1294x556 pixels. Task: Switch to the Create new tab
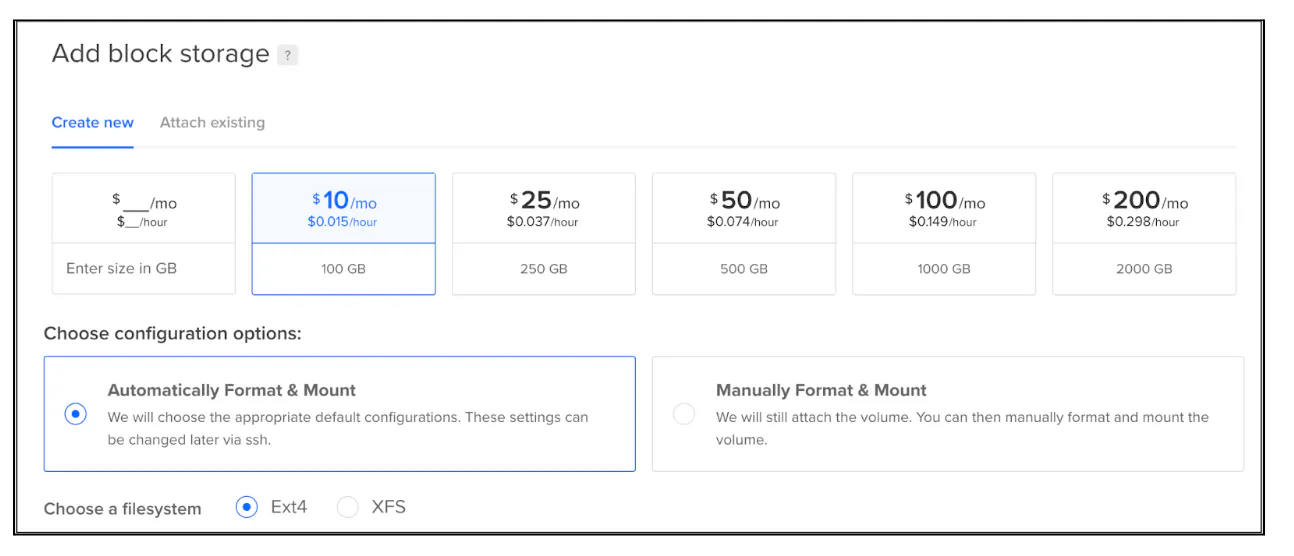92,123
